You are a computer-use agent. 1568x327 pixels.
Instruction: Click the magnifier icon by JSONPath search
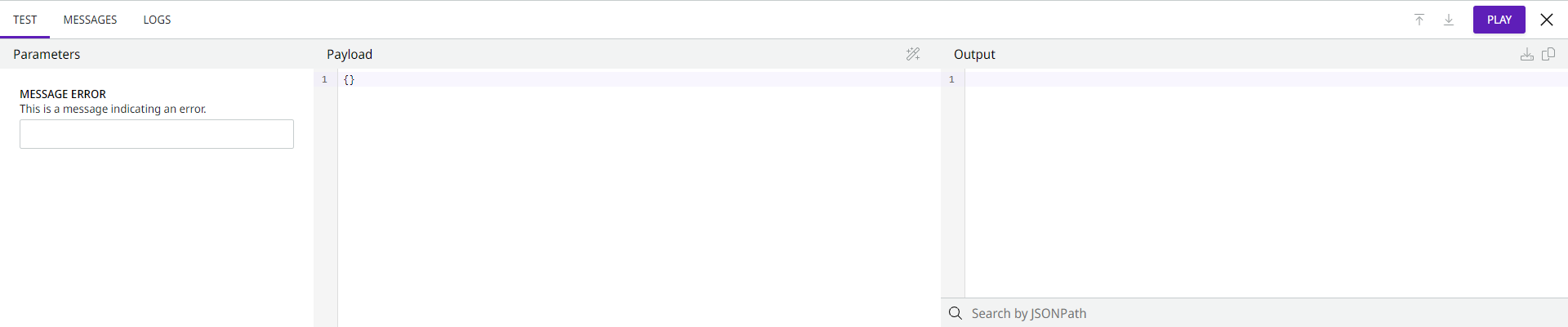[x=955, y=313]
